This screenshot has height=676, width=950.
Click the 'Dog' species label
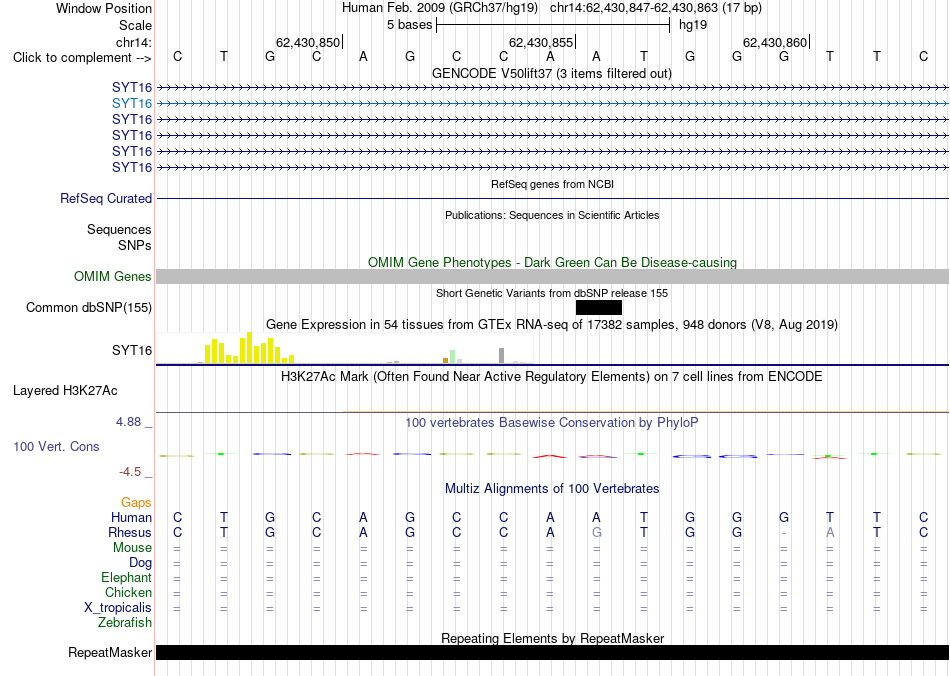pyautogui.click(x=140, y=563)
